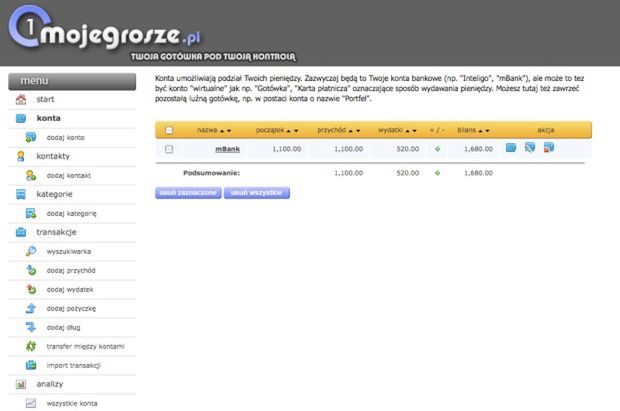Go to dodaj kategorię link

pyautogui.click(x=71, y=214)
